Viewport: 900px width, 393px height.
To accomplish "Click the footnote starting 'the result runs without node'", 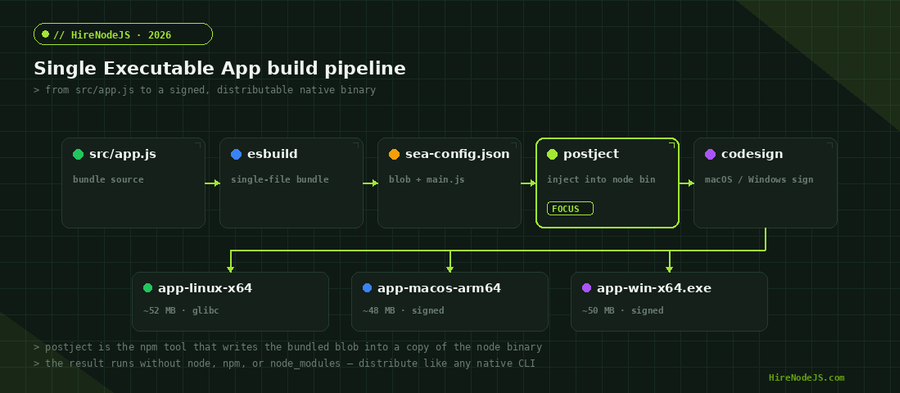I will [x=285, y=363].
